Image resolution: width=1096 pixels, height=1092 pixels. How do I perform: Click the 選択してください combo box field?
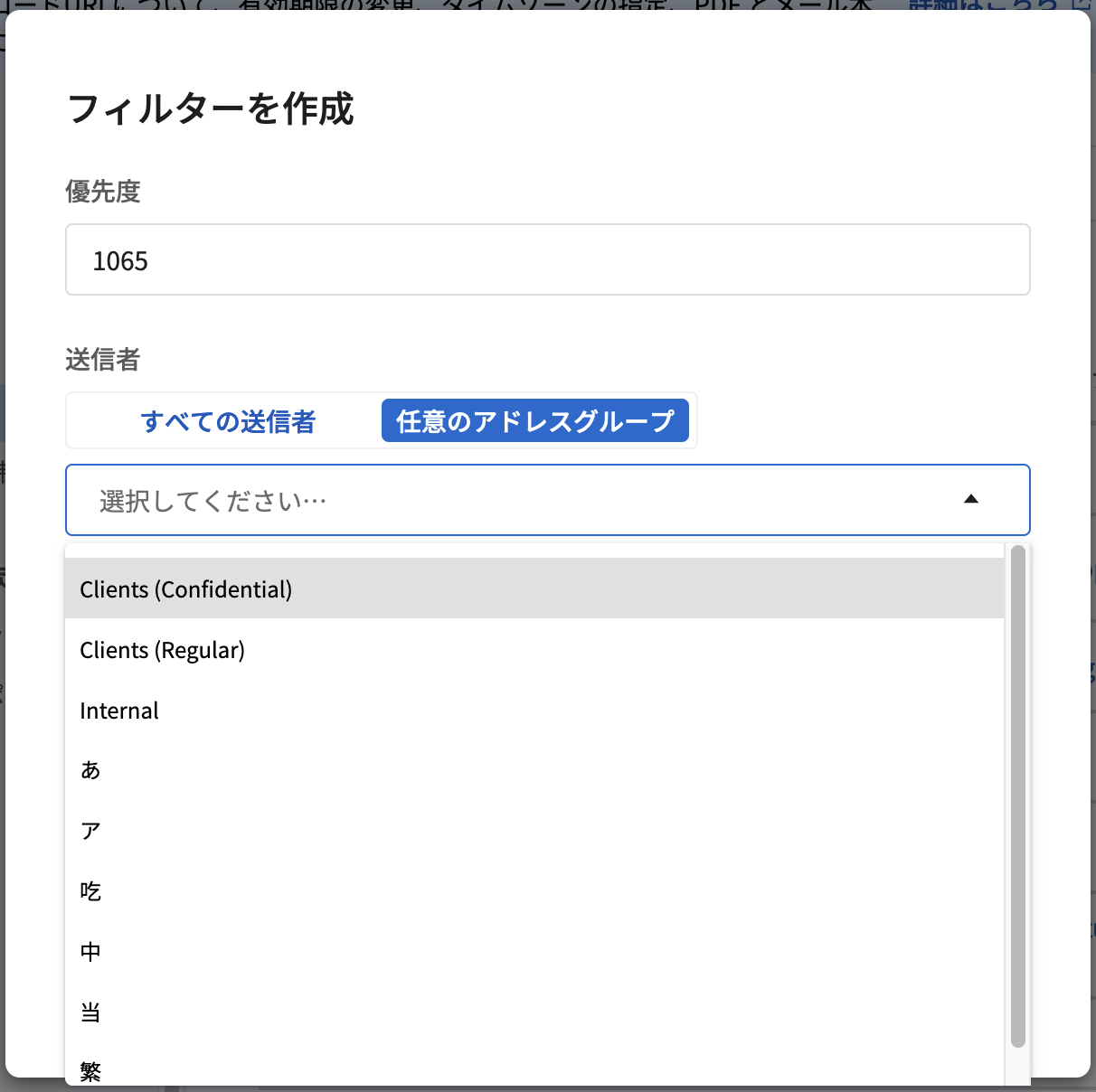[x=548, y=500]
